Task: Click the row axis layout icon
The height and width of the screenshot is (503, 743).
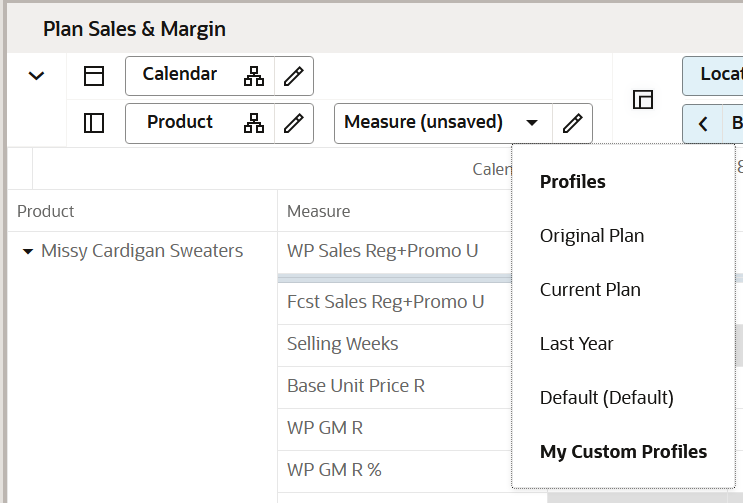Action: [94, 123]
